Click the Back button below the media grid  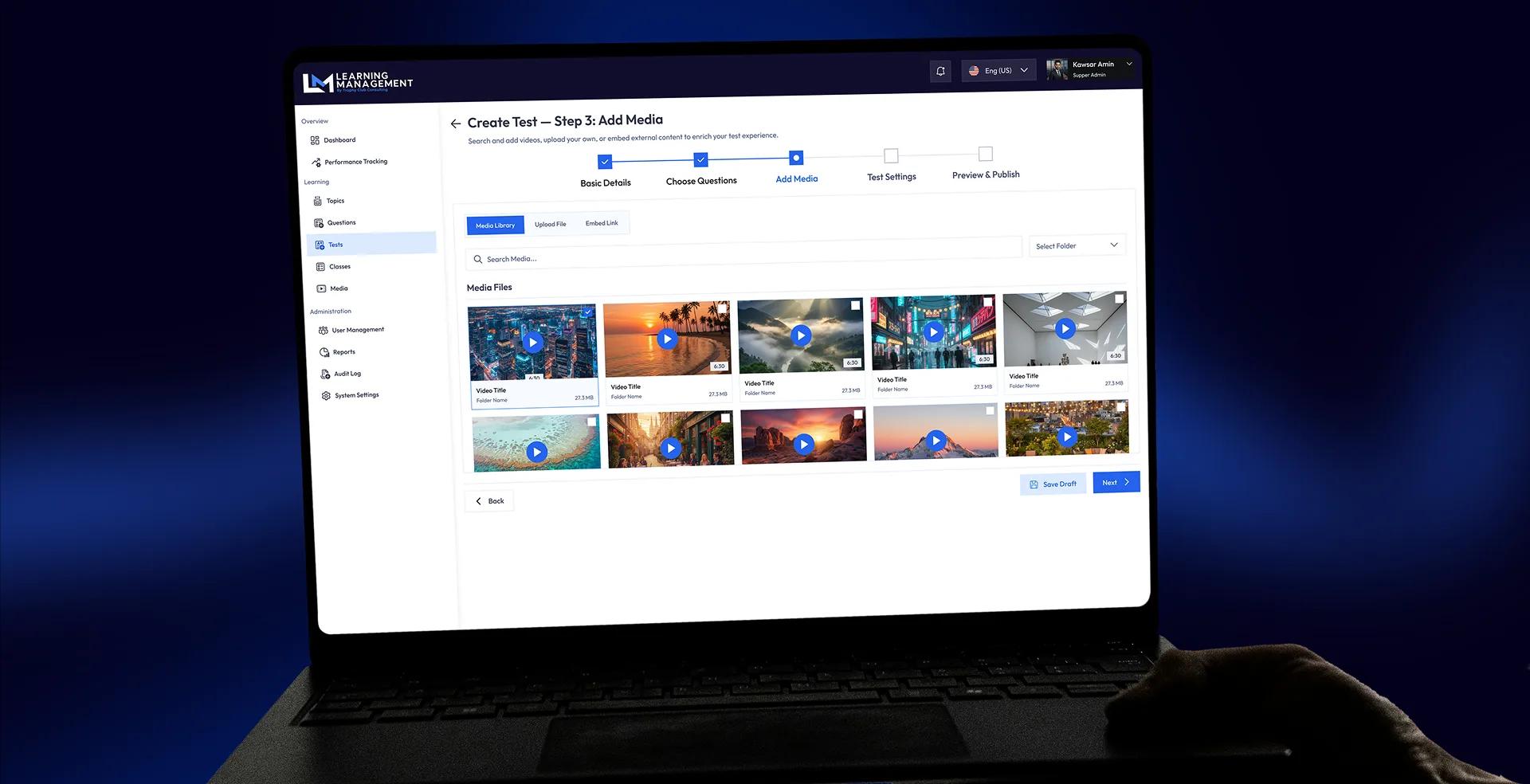489,501
